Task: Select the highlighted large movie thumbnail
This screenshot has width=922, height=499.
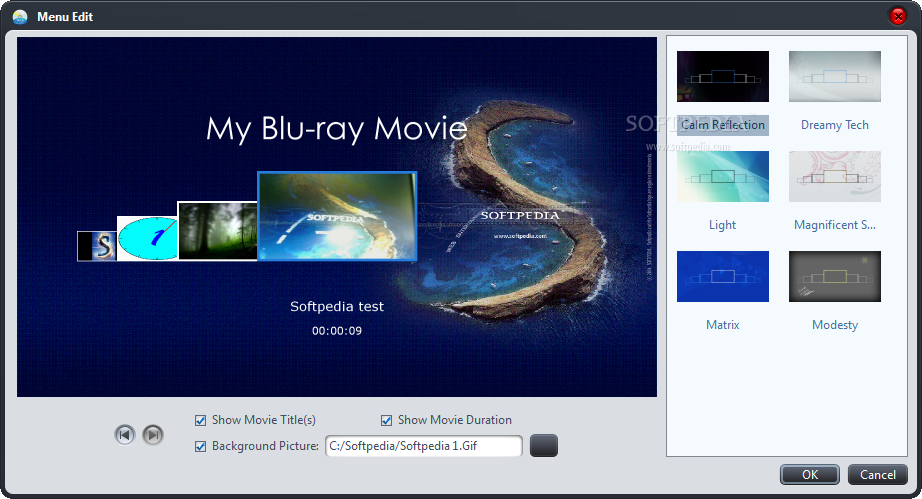Action: click(x=338, y=216)
